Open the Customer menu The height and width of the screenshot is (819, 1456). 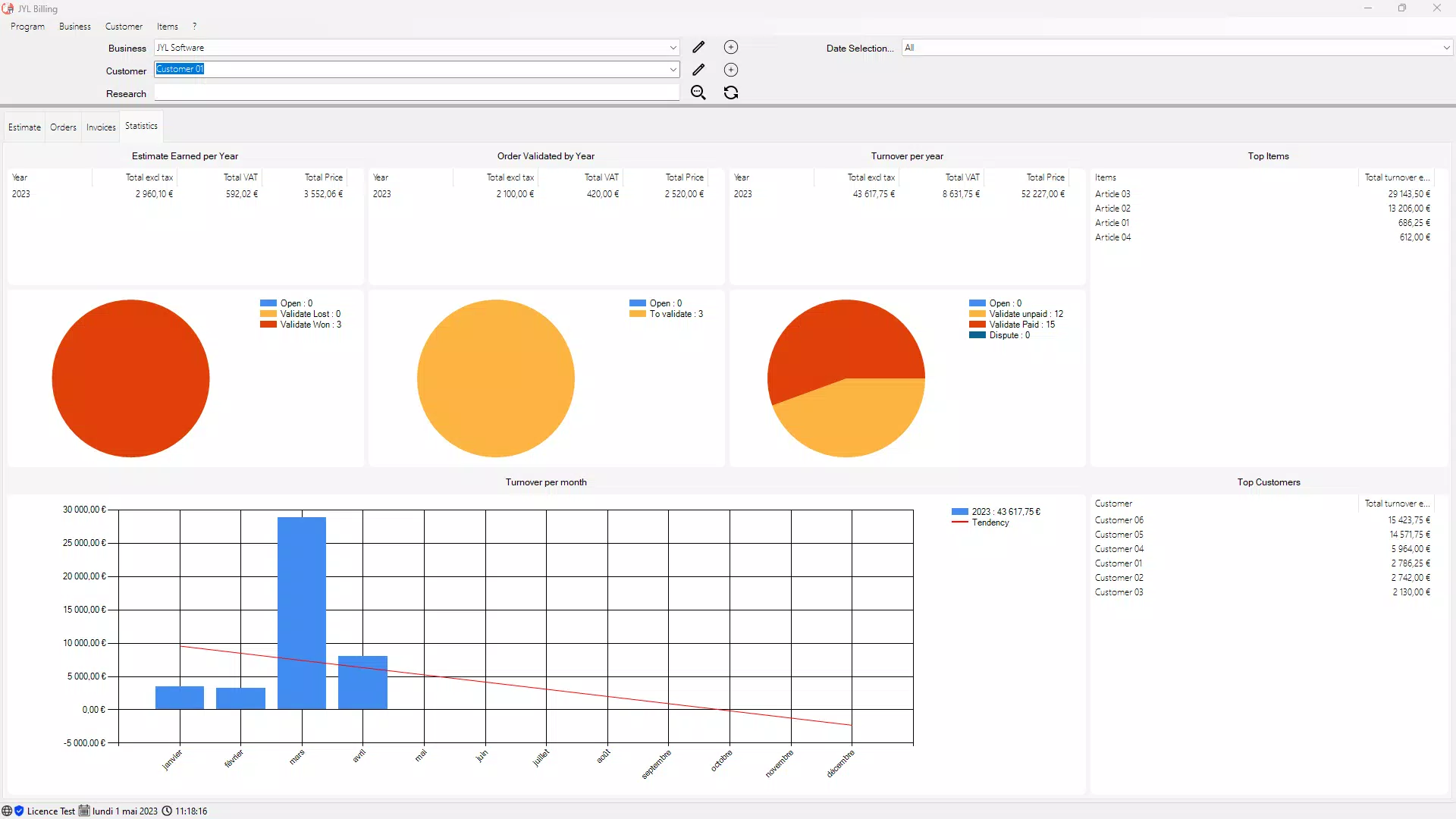pyautogui.click(x=124, y=27)
